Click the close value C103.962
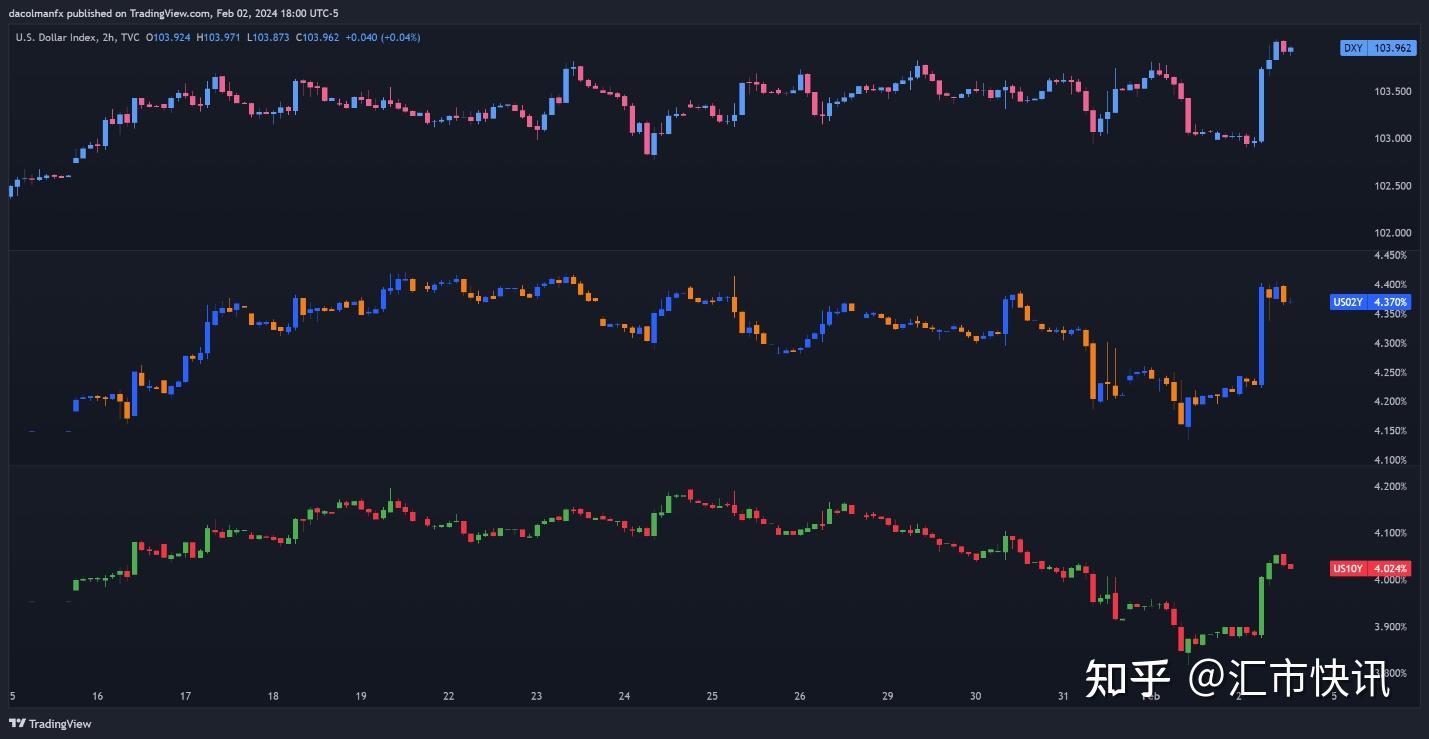The image size is (1429, 739). coord(316,37)
